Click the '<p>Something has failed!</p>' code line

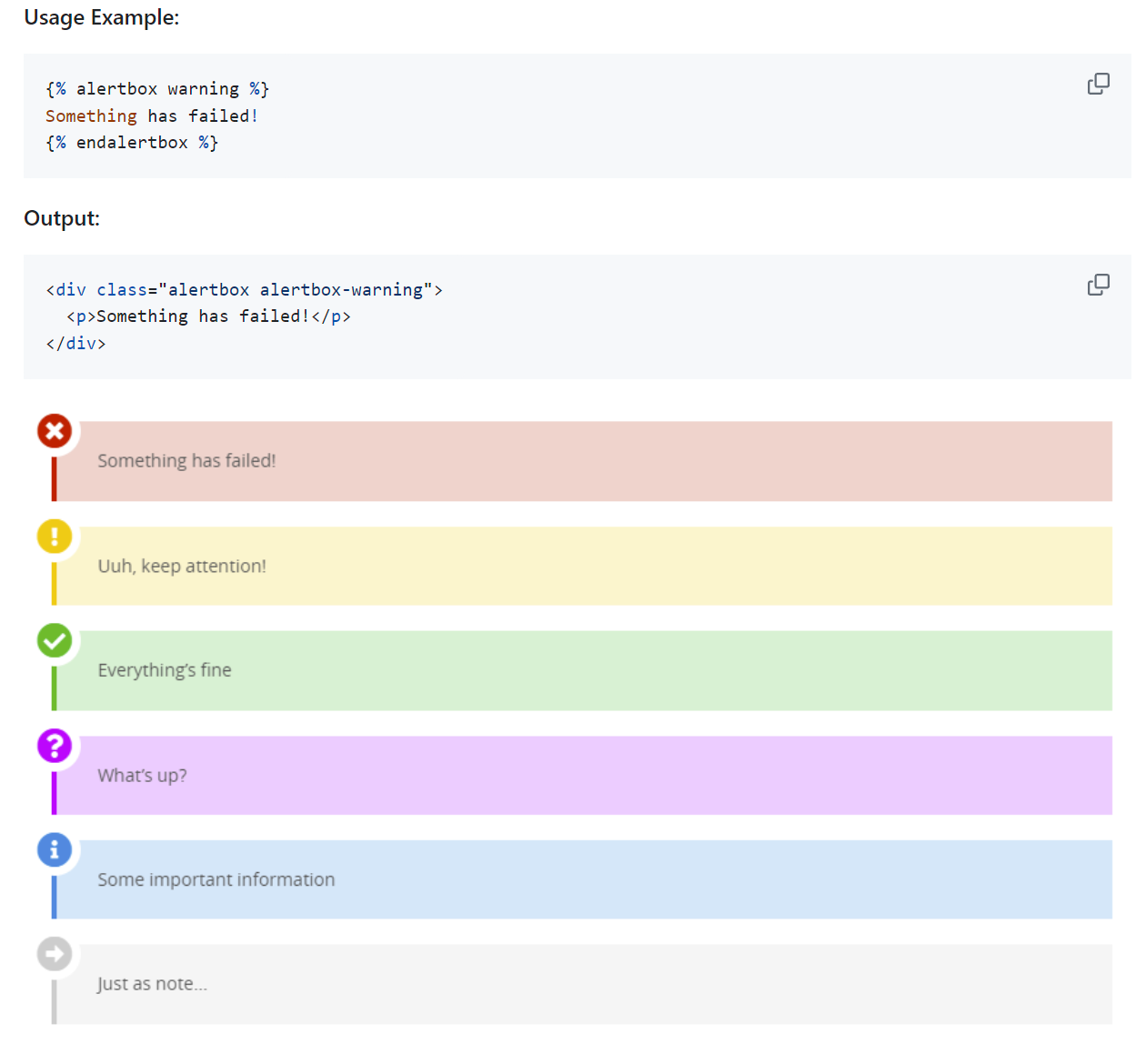tap(208, 316)
